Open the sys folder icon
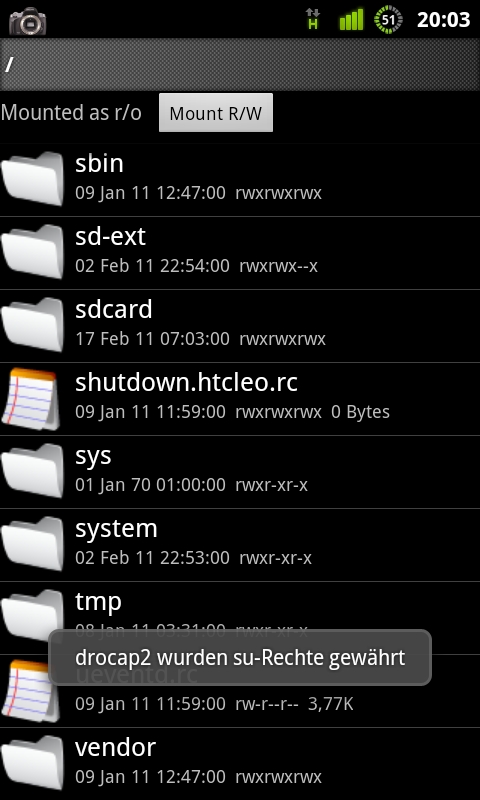 pyautogui.click(x=33, y=470)
